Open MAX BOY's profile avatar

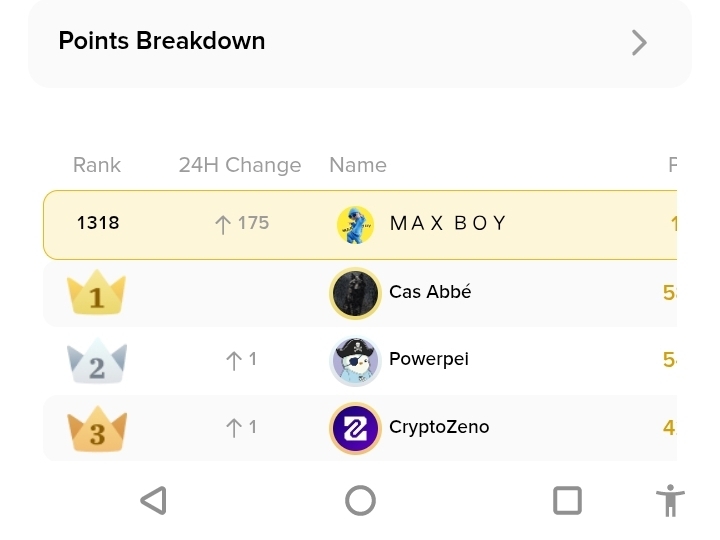355,224
